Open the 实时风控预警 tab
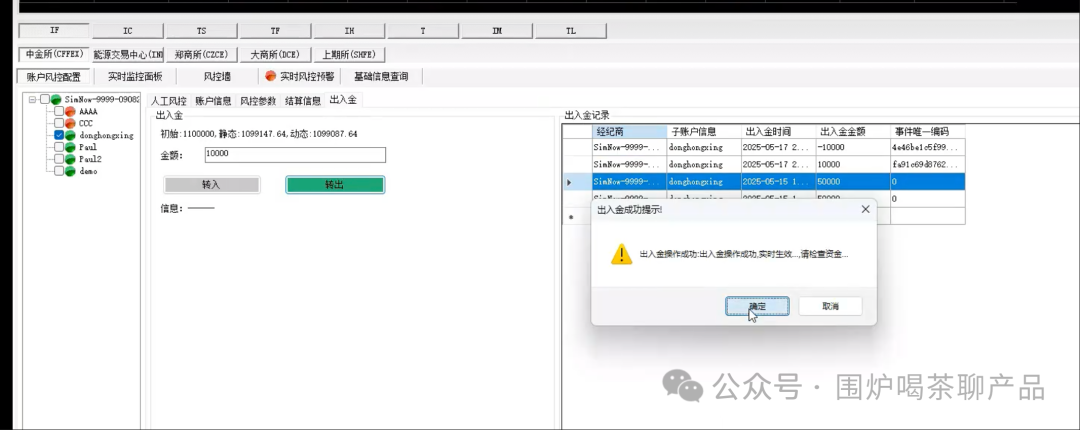The height and width of the screenshot is (430, 1080). pyautogui.click(x=299, y=76)
